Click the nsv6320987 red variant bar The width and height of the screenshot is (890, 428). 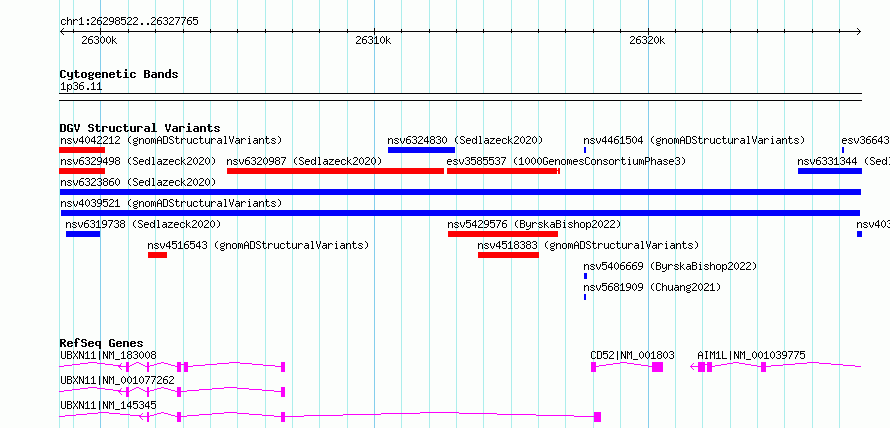[x=335, y=171]
